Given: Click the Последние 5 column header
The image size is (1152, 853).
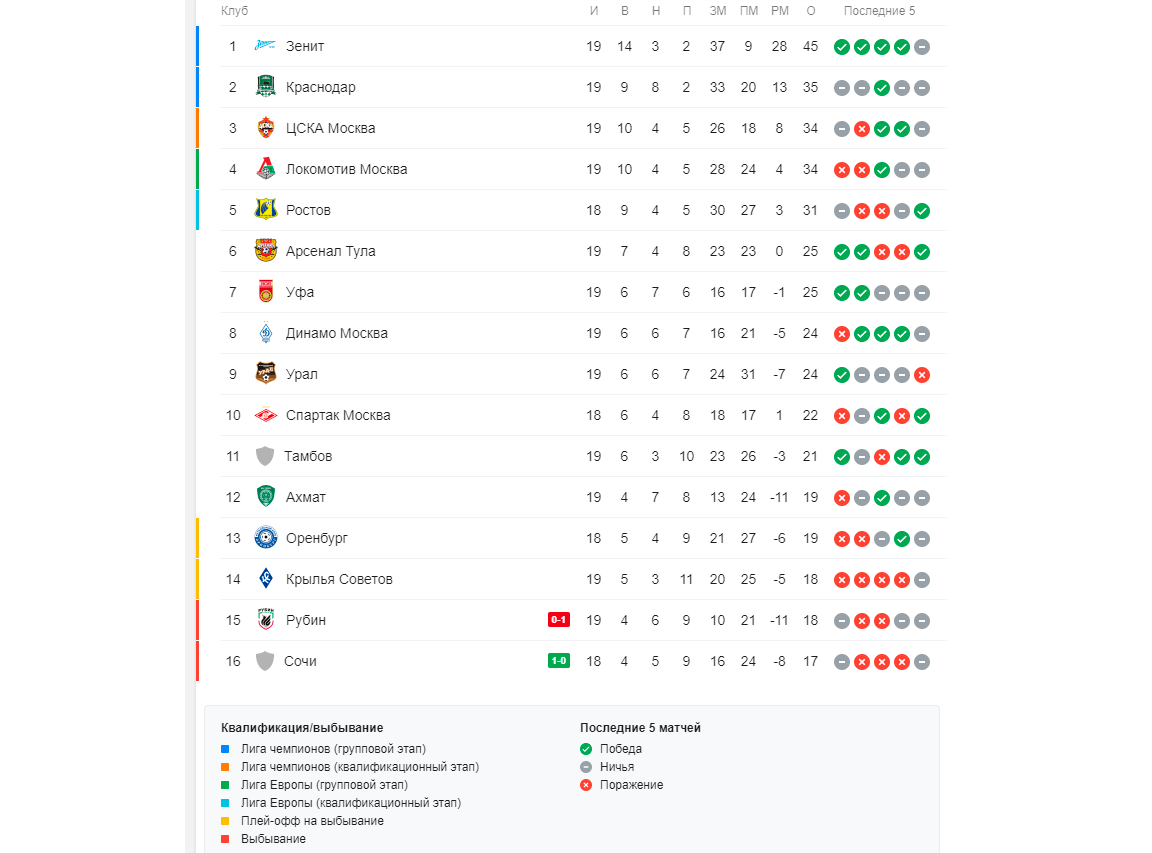Looking at the screenshot, I should pos(879,11).
